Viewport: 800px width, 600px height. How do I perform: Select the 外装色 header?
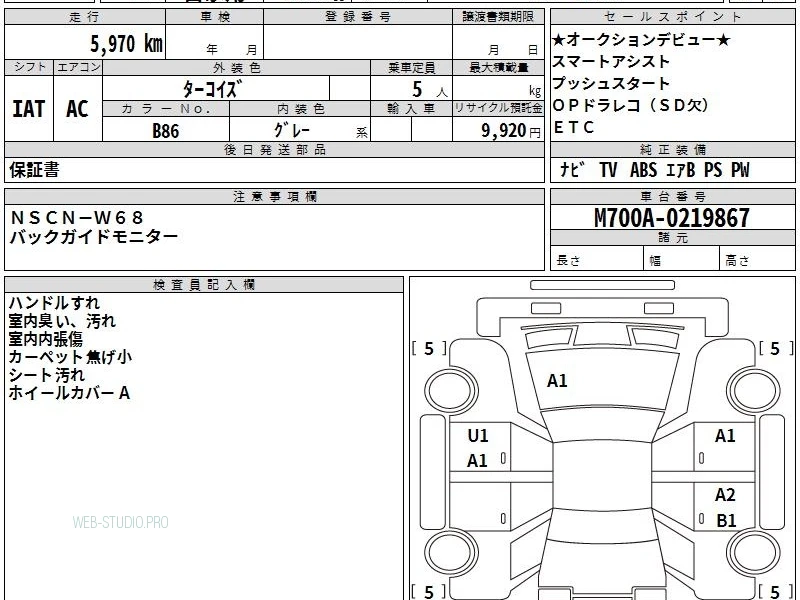click(237, 68)
